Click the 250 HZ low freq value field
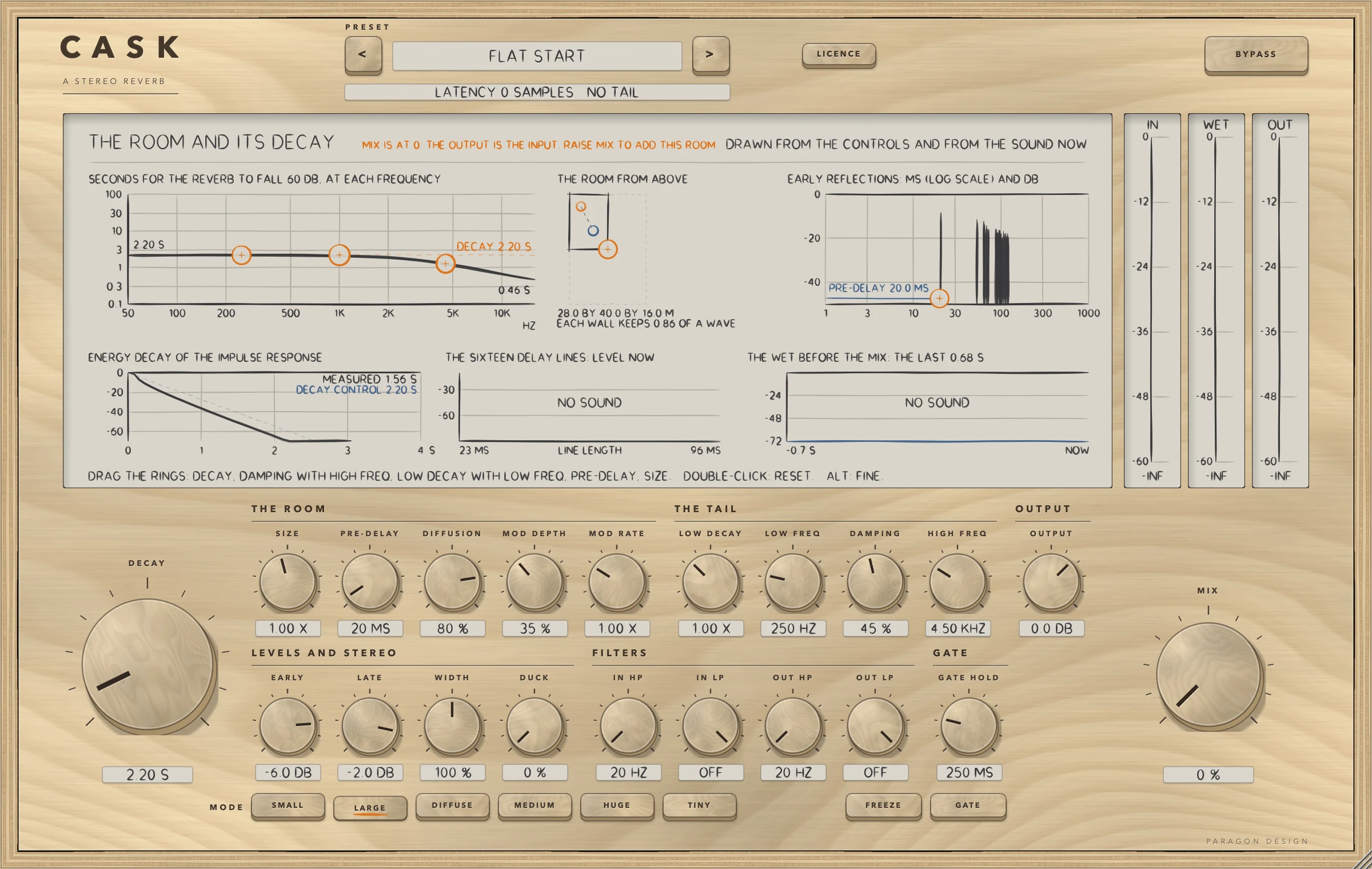Viewport: 1372px width, 869px height. coord(793,628)
